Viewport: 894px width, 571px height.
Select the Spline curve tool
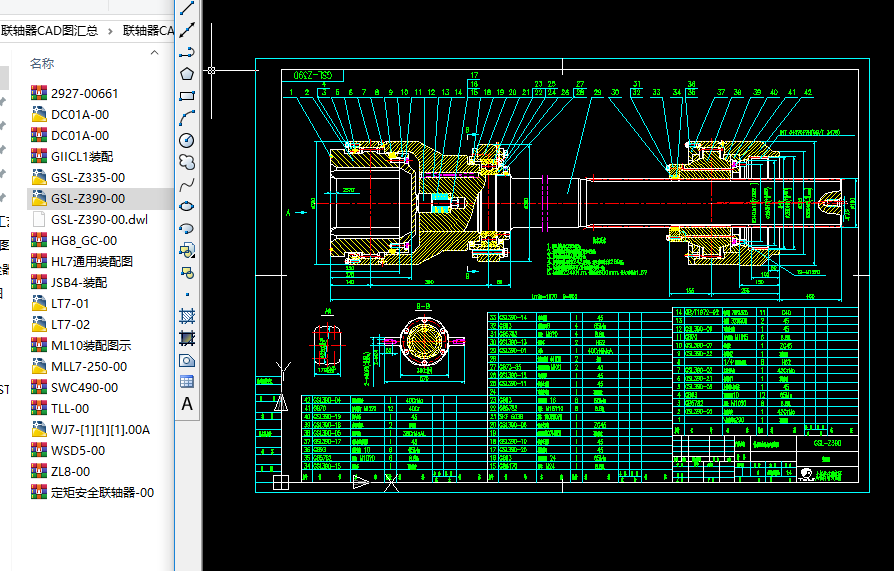pyautogui.click(x=187, y=184)
